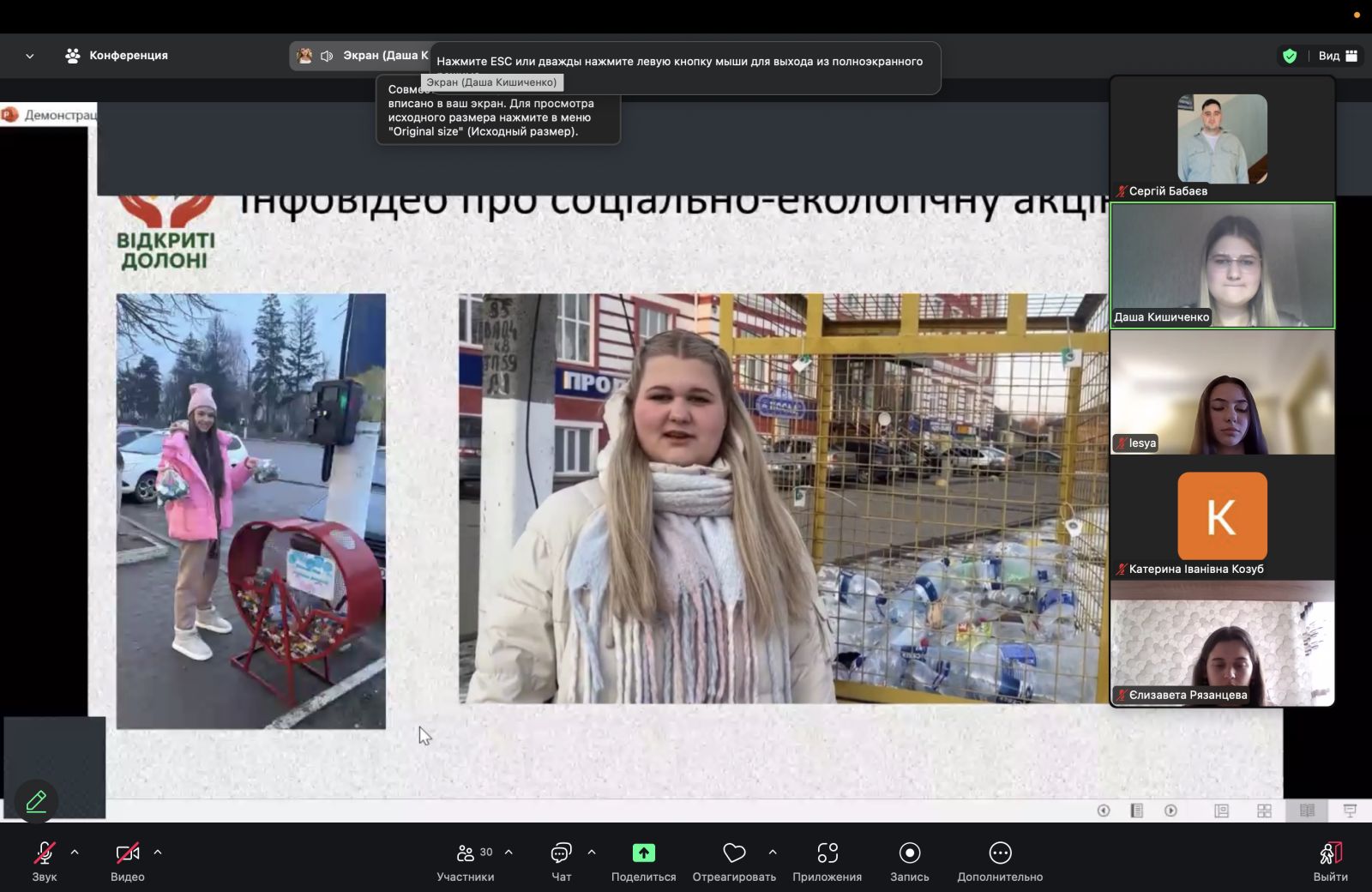Unmute microphone with the Звук button
Viewport: 1372px width, 892px height.
[x=44, y=853]
